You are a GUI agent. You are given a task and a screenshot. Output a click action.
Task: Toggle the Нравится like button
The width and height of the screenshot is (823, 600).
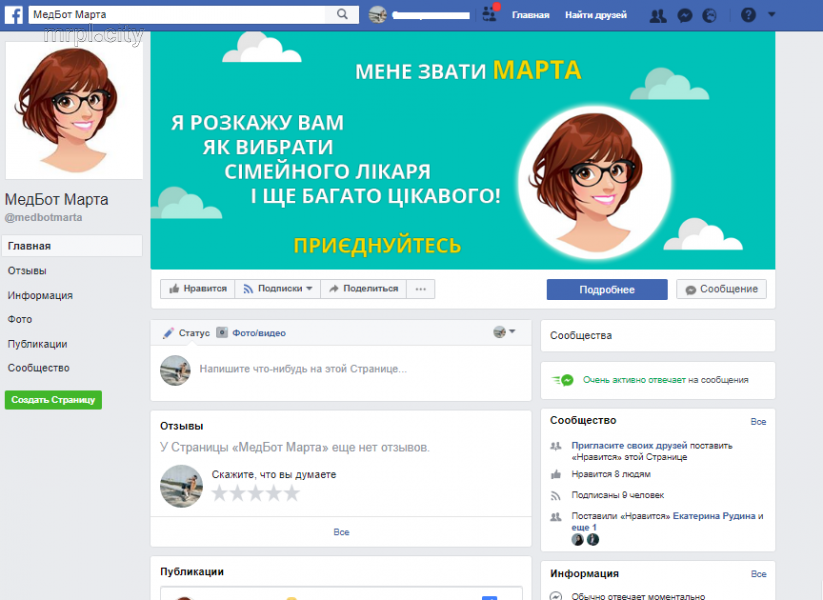[x=198, y=289]
